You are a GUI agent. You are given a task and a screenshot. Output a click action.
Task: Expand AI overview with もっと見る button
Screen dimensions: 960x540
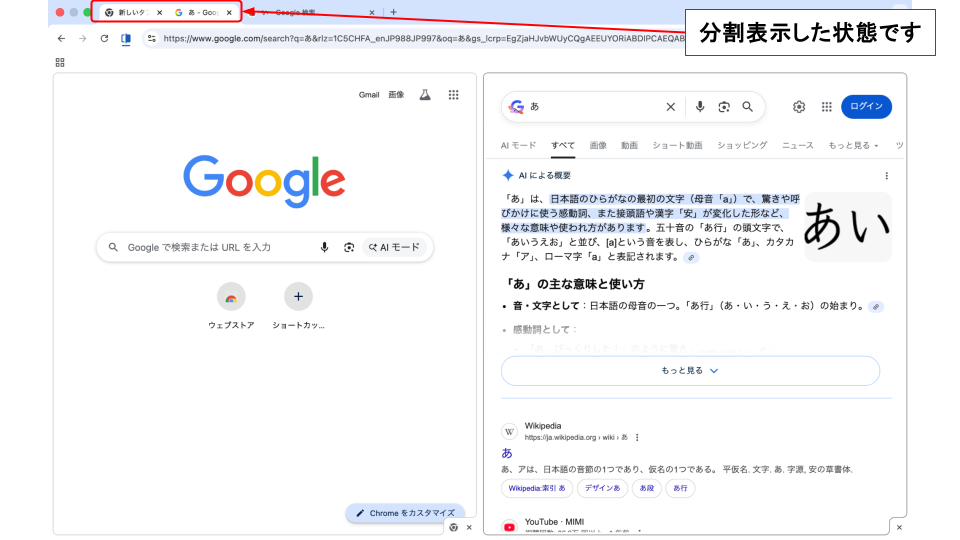click(690, 370)
